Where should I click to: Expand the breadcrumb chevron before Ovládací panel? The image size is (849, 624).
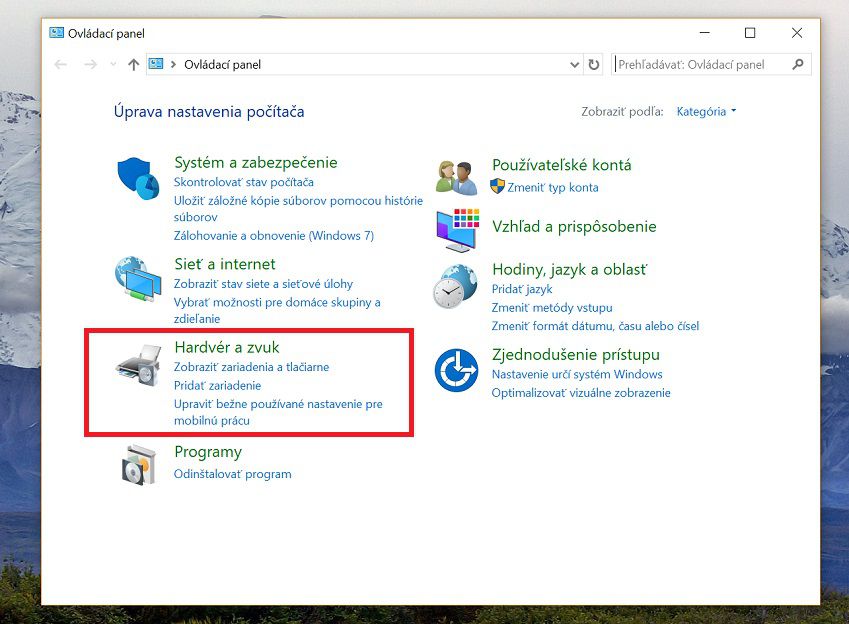click(x=173, y=64)
